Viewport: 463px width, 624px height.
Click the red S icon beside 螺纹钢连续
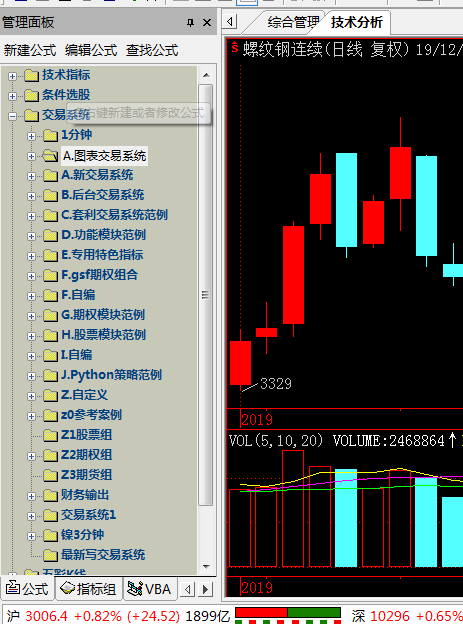234,47
